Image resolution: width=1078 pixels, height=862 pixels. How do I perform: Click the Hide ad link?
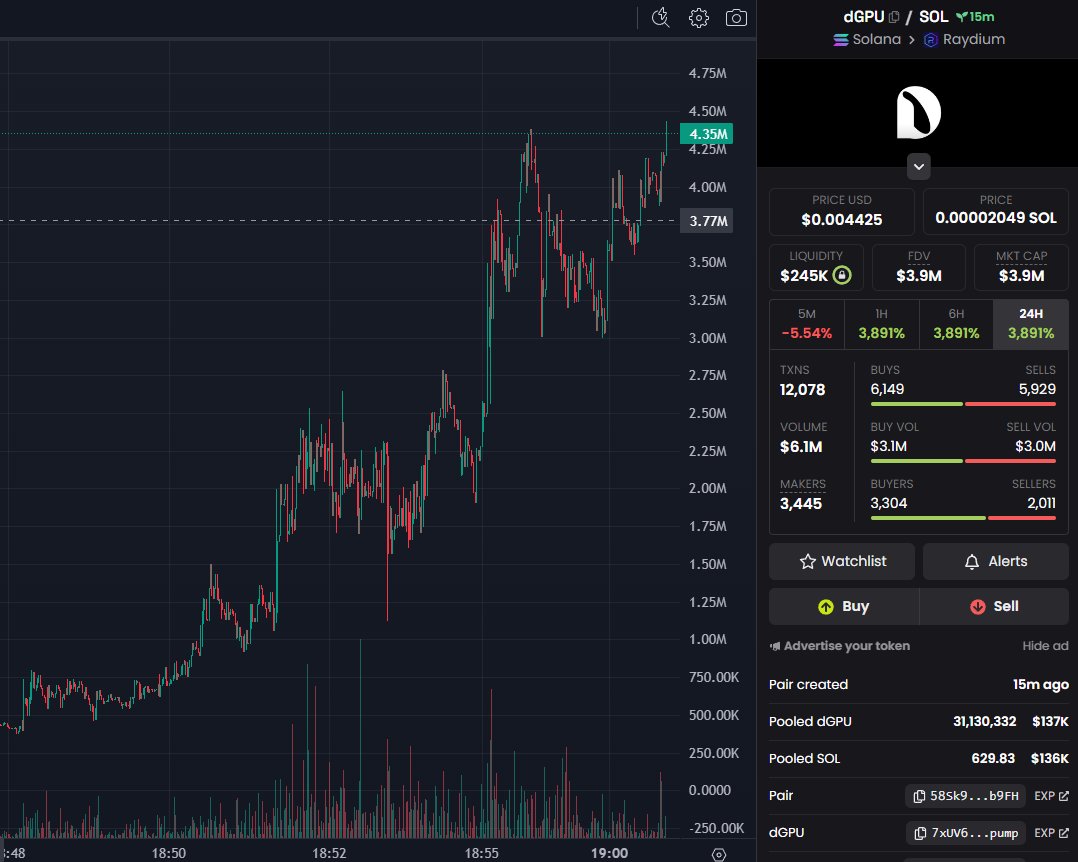1044,646
